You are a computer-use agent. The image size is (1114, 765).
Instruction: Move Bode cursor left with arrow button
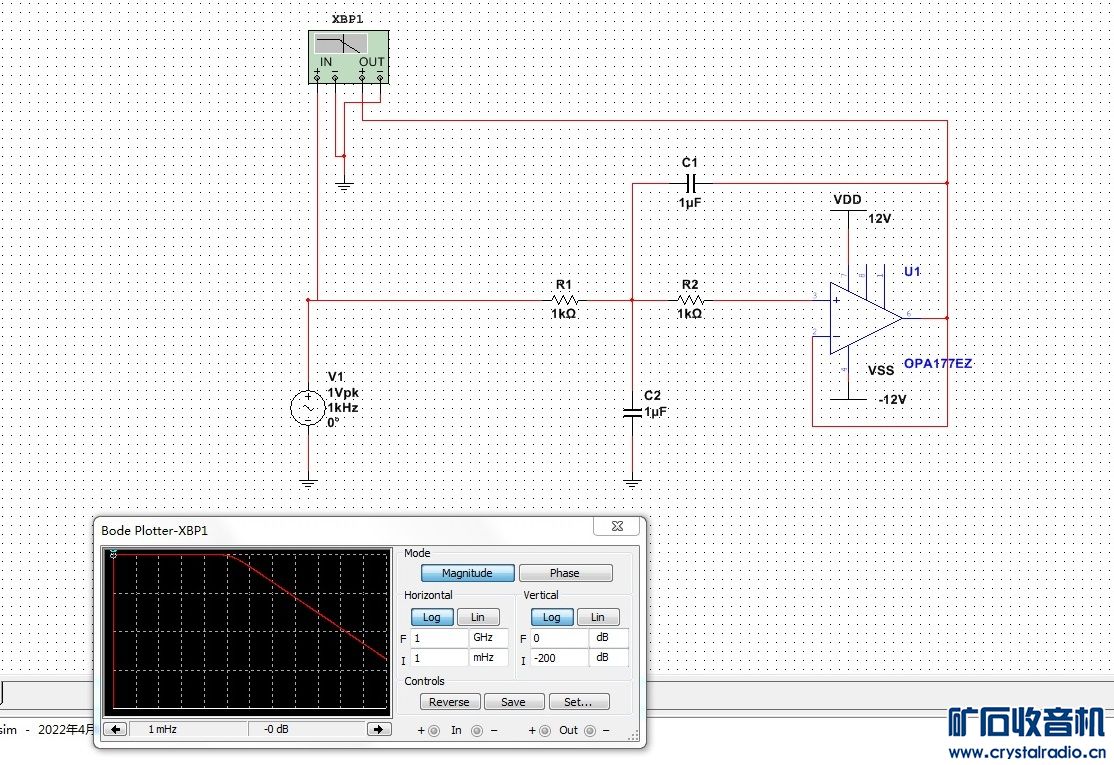coord(116,729)
